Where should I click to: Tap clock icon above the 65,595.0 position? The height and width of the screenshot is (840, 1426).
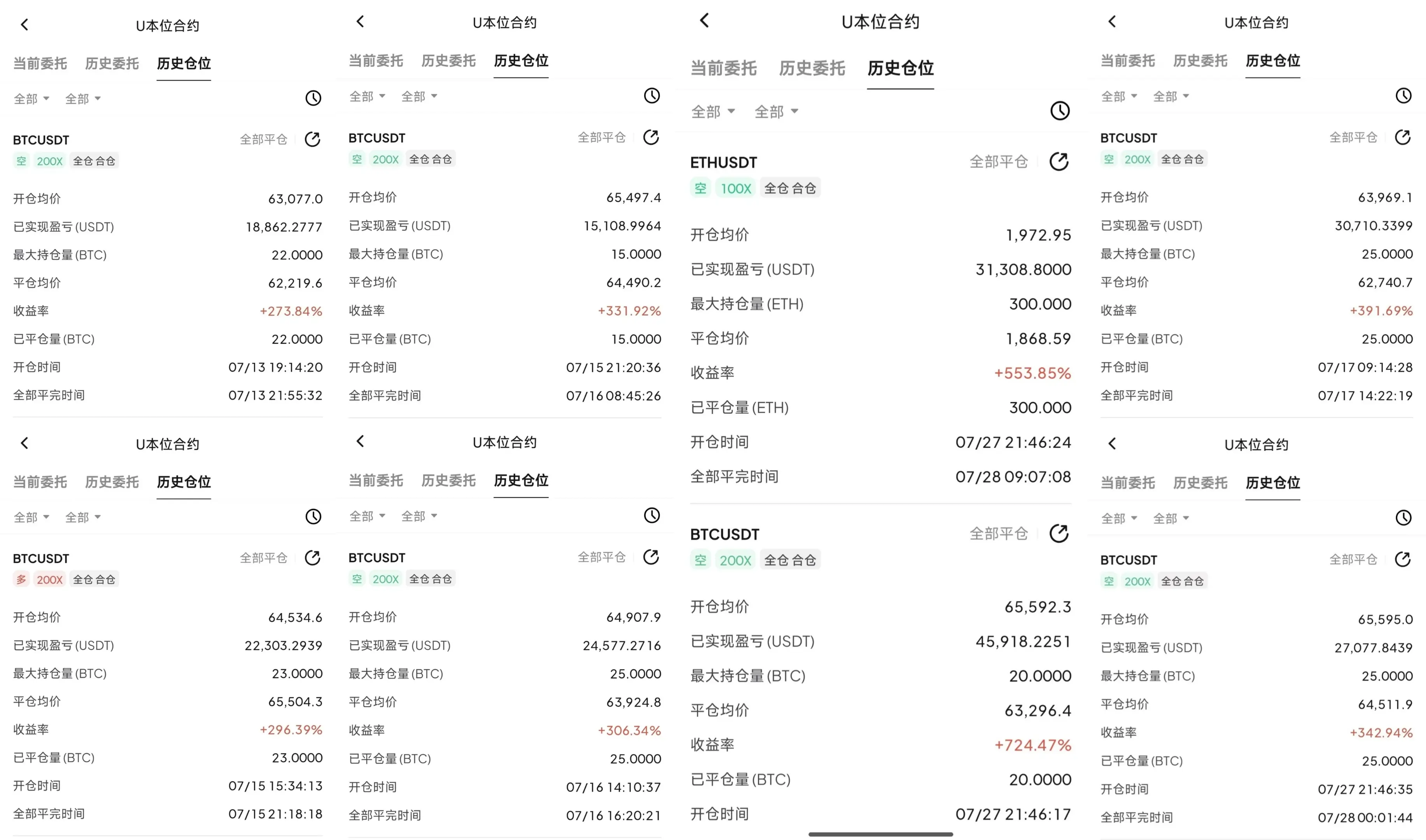coord(1403,517)
